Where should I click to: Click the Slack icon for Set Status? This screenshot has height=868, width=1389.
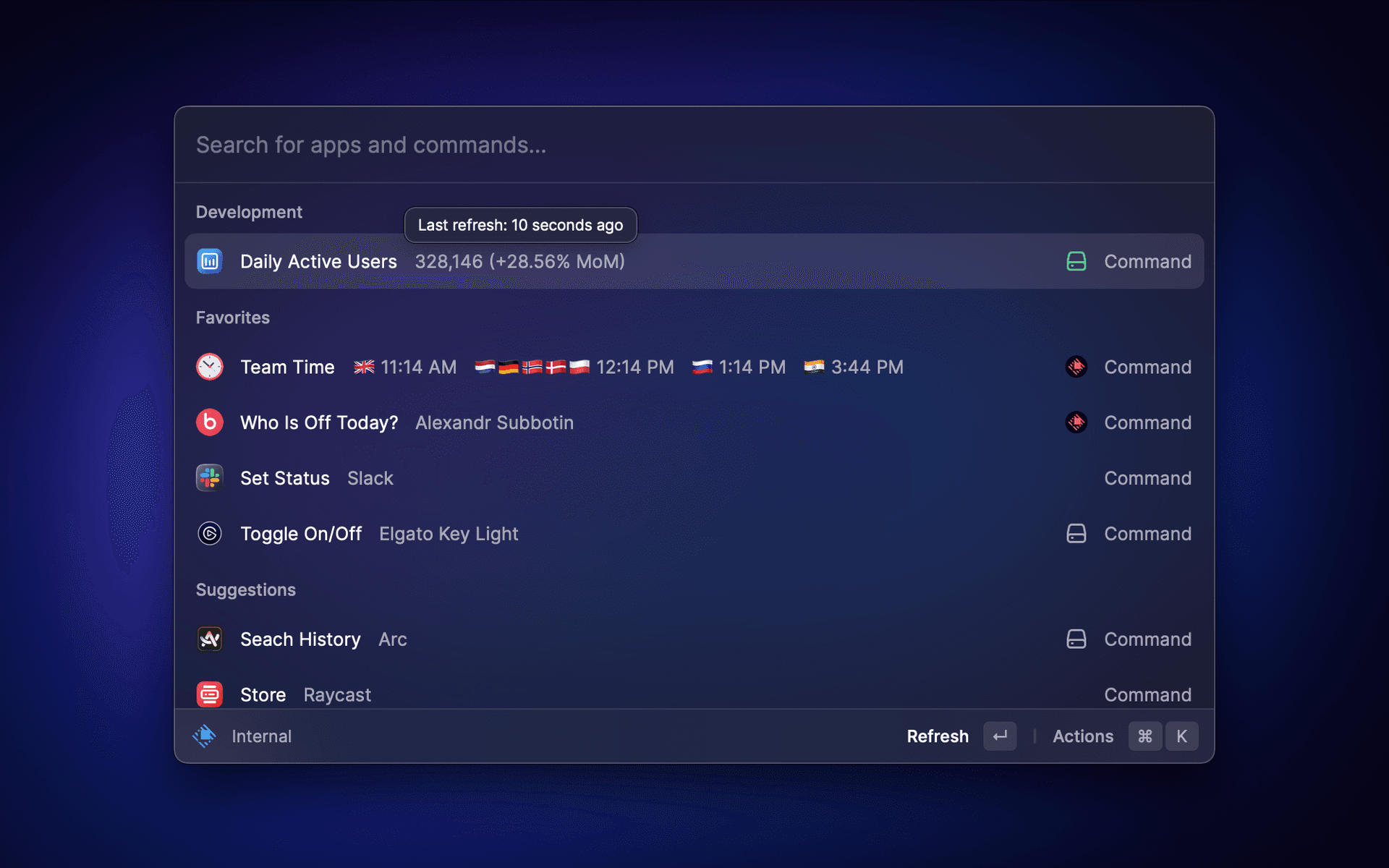tap(210, 478)
